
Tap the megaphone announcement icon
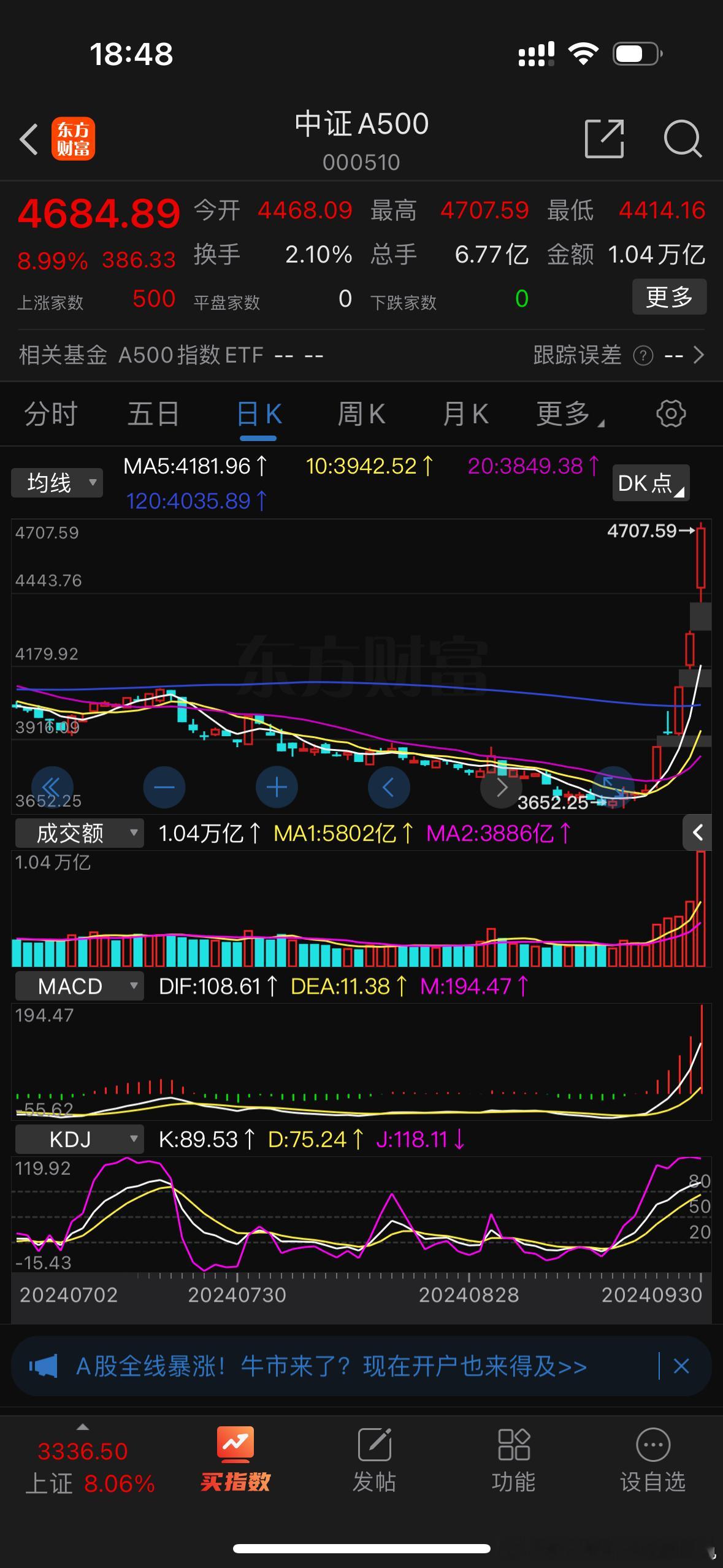tap(44, 1366)
